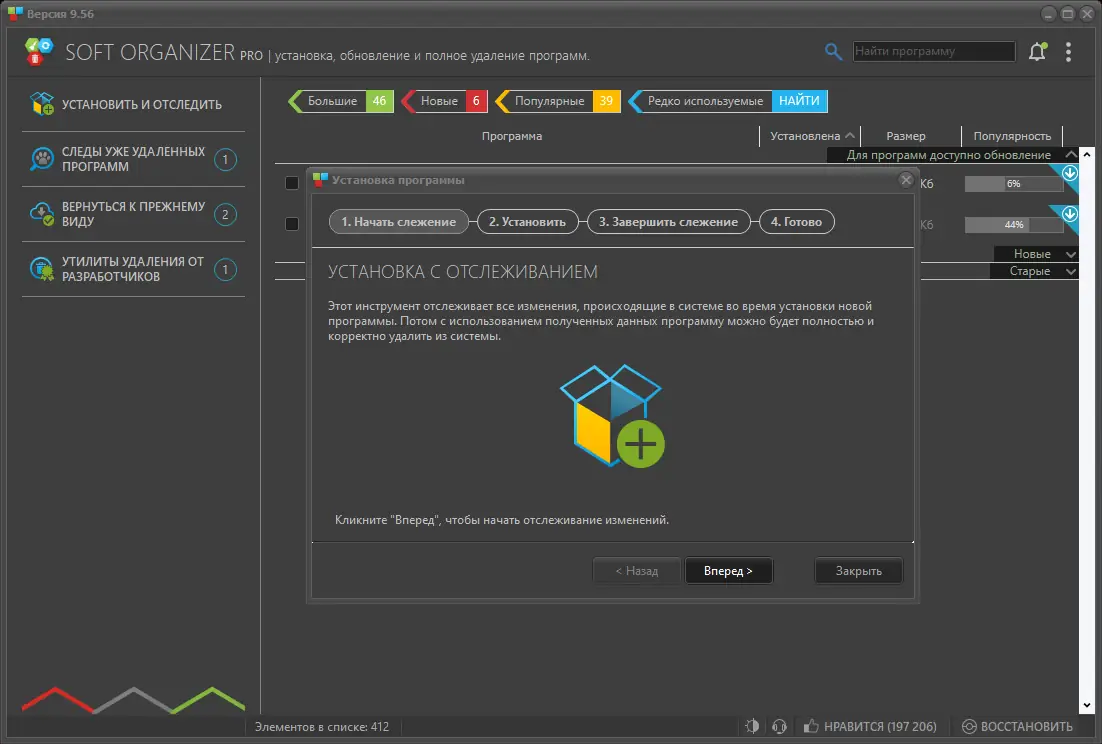This screenshot has width=1102, height=744.
Task: Click the 6% popularity bar
Action: coord(1013,184)
